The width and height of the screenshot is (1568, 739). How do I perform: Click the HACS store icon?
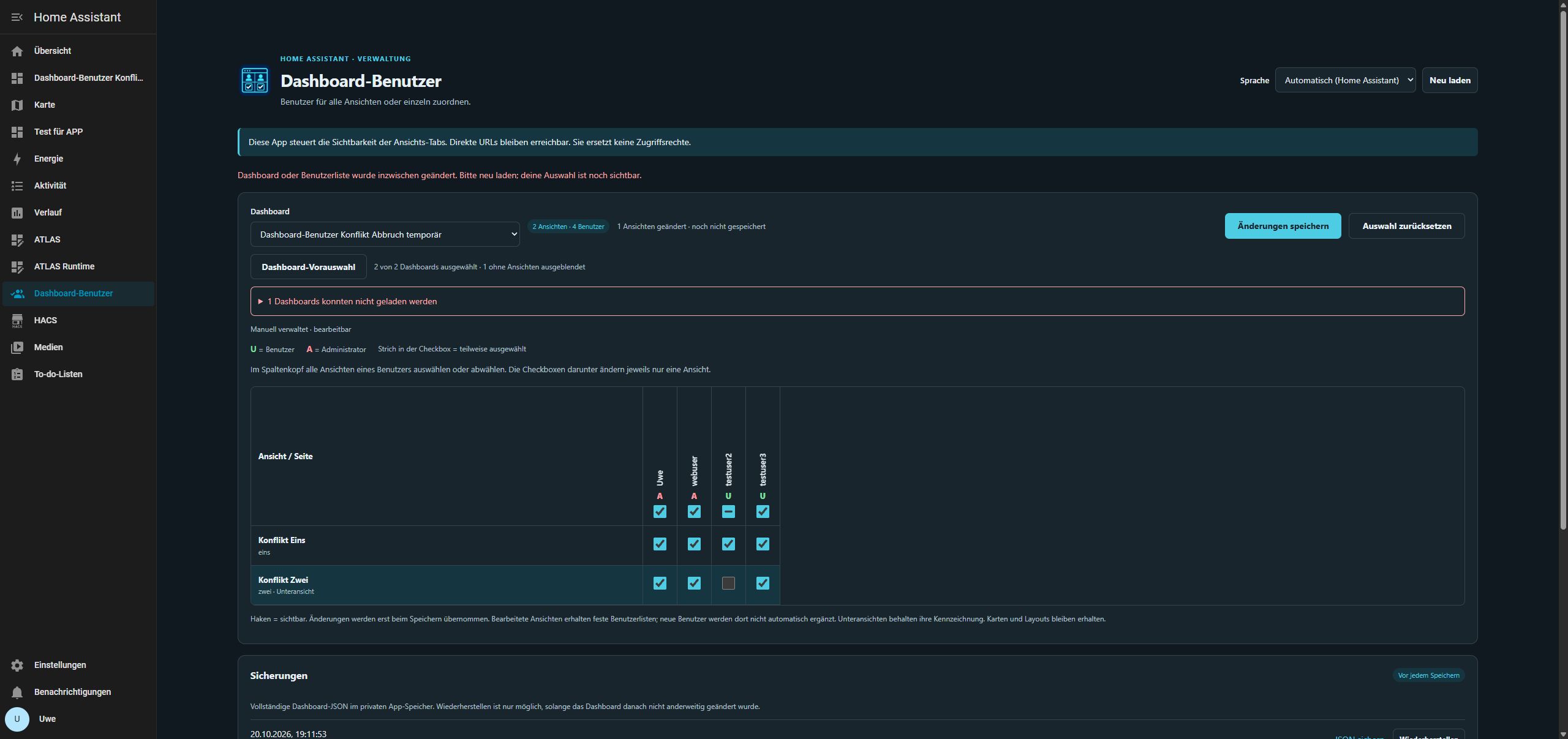coord(17,320)
